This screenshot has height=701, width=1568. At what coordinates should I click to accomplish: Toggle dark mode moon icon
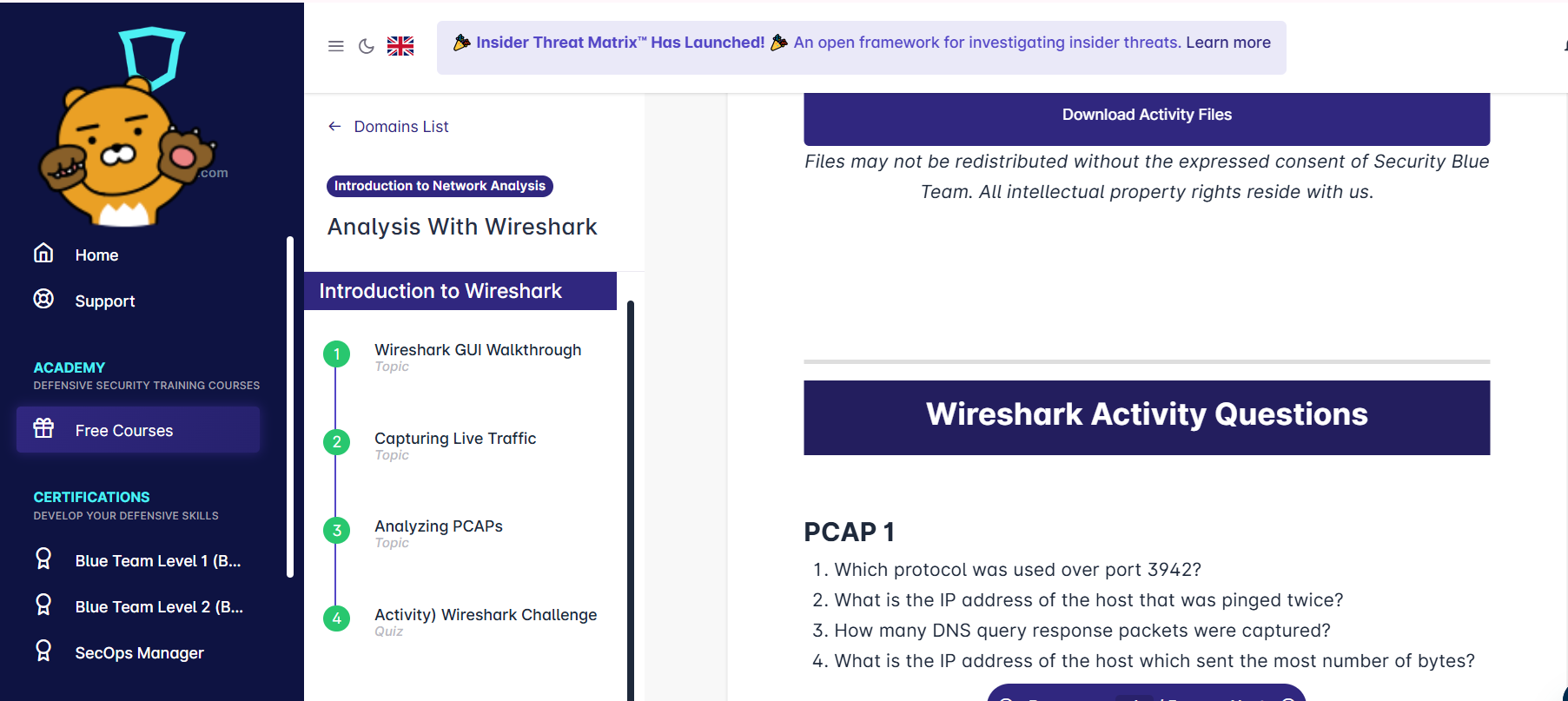click(367, 46)
